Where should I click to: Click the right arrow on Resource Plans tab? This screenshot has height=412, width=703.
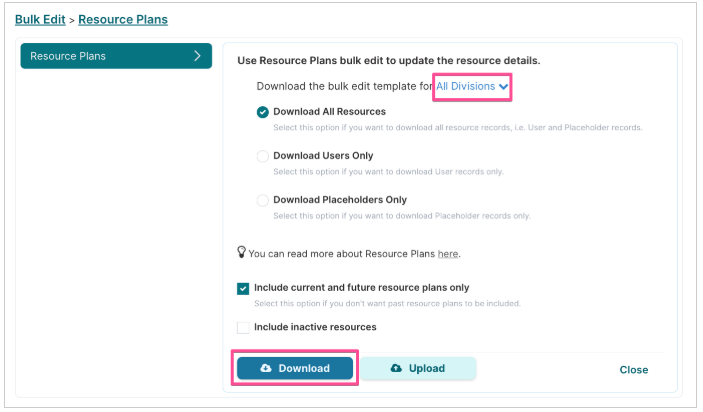click(x=197, y=56)
